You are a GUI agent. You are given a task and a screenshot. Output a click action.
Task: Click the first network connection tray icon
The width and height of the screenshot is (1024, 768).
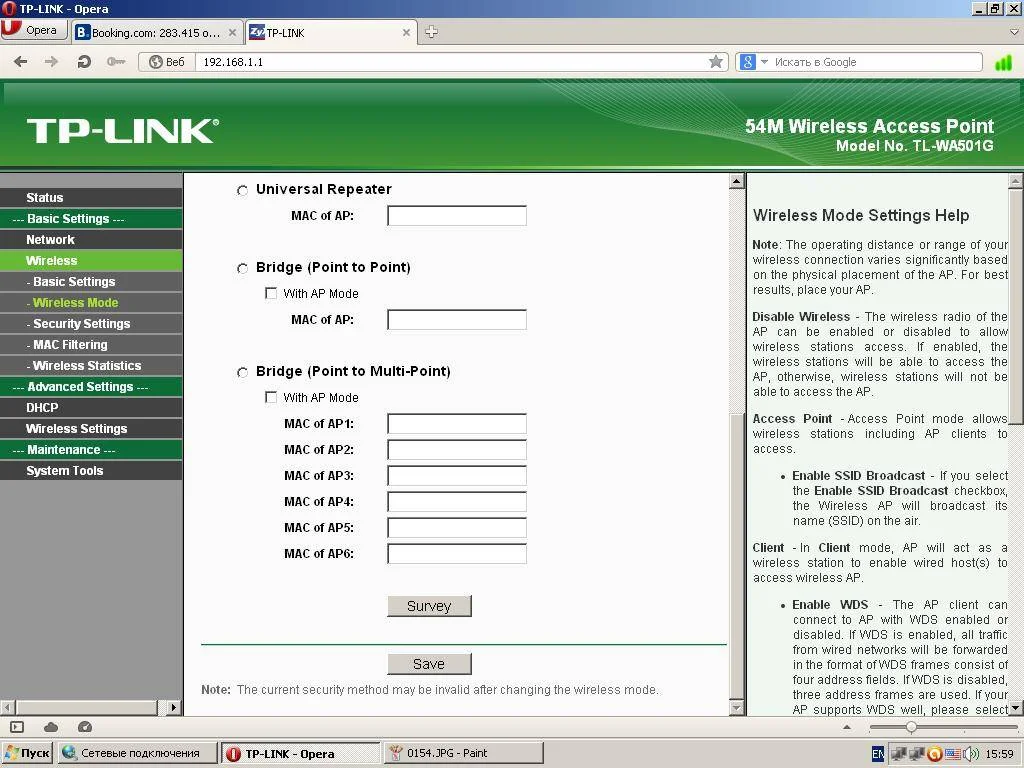[x=899, y=754]
